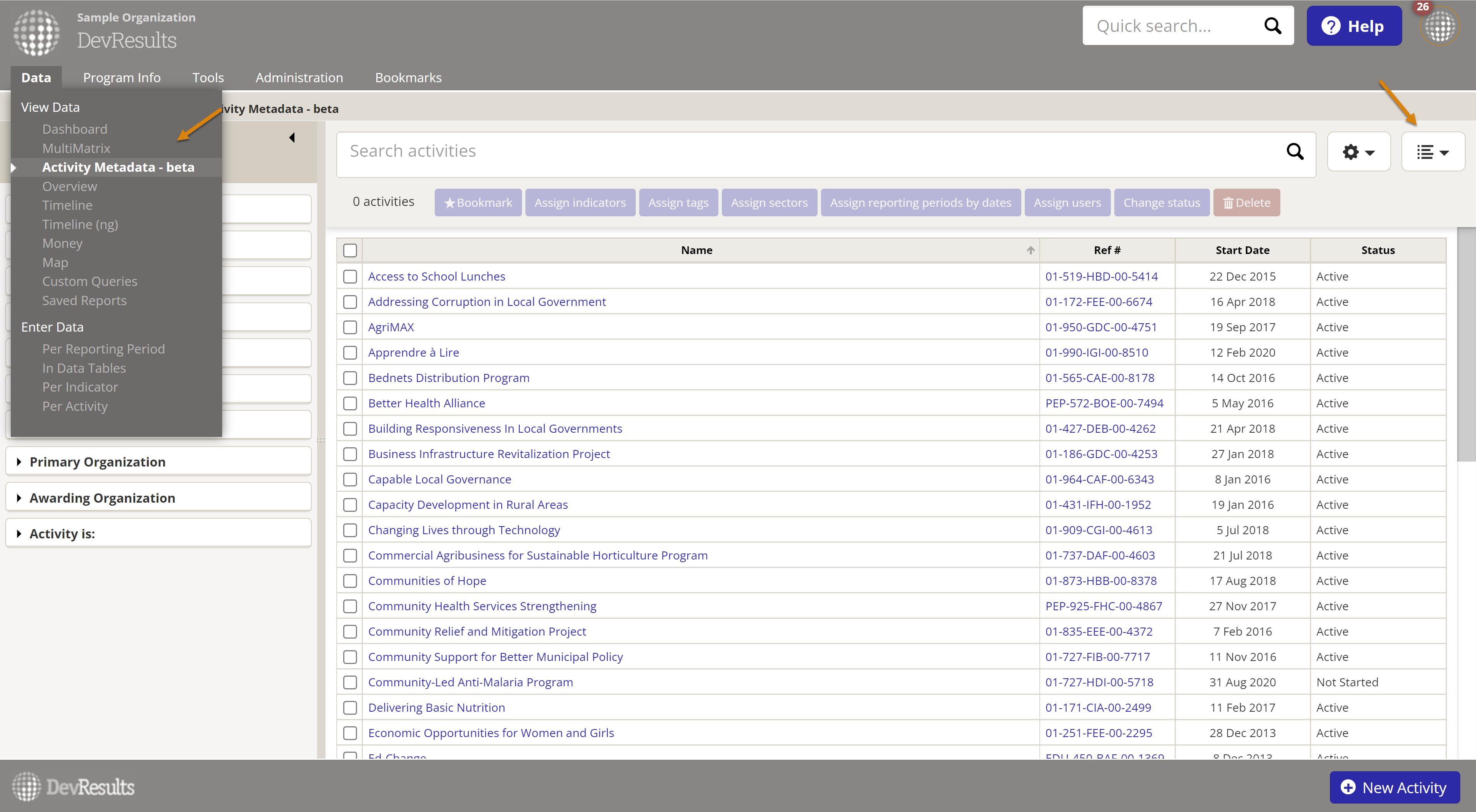This screenshot has height=812, width=1476.
Task: Open the Communities of Hope activity link
Action: tap(427, 581)
